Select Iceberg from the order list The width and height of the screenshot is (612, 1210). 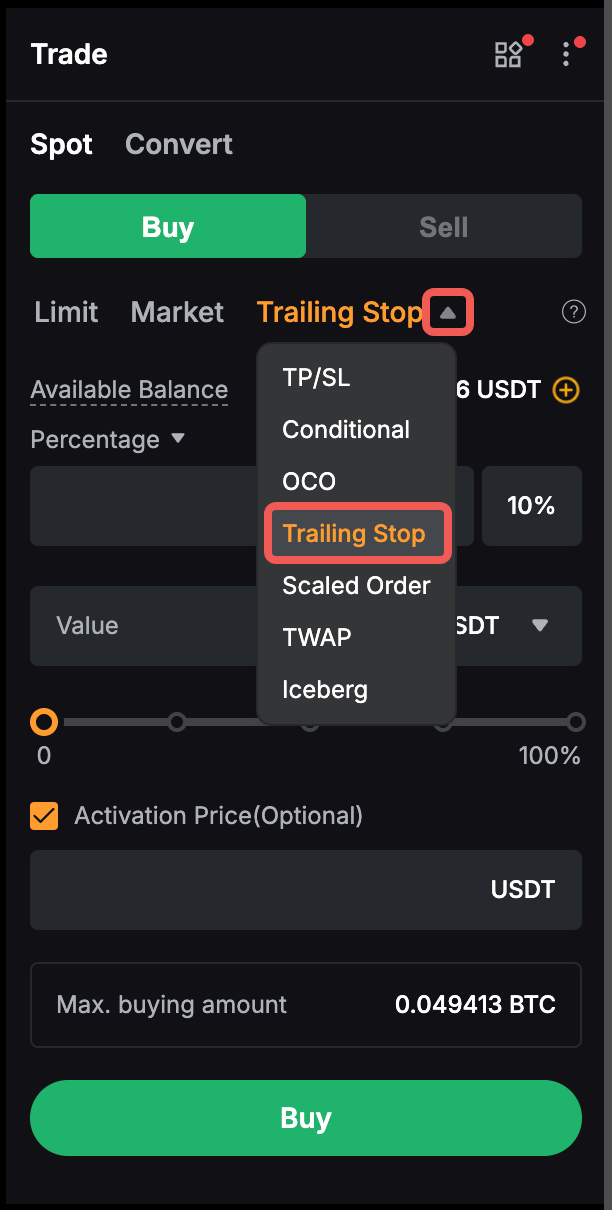click(325, 690)
